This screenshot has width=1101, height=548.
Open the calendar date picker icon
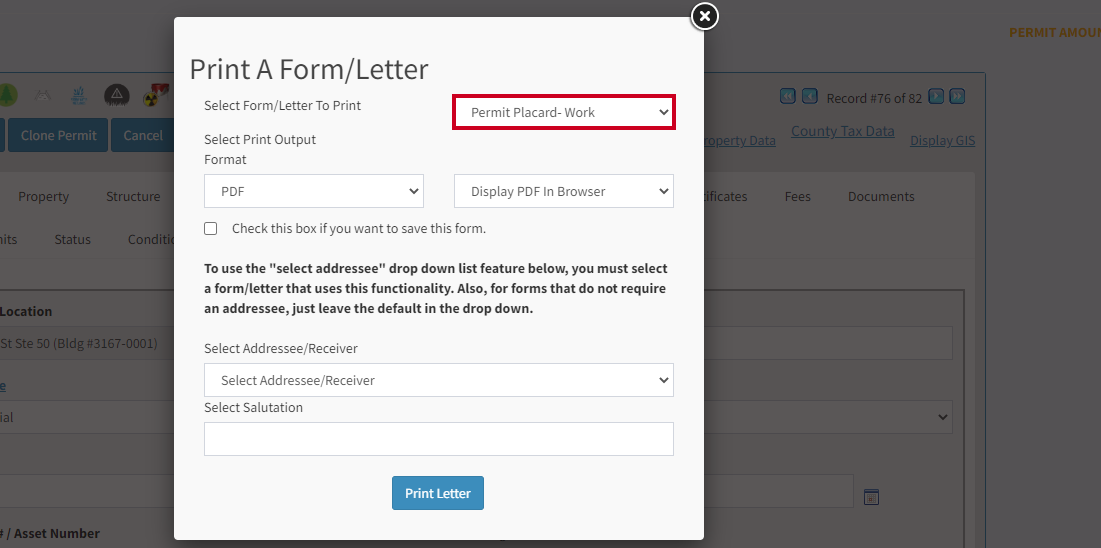pos(871,497)
